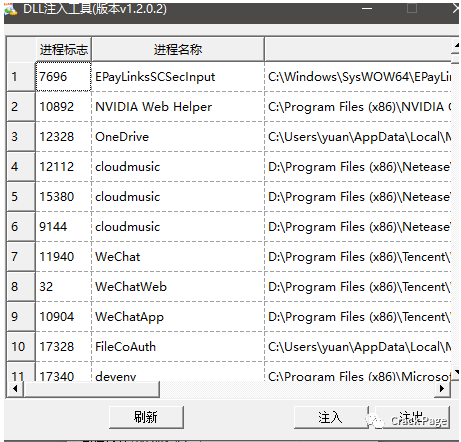Click the vertical scrollbar up arrow
This screenshot has width=461, height=442.
[456, 45]
